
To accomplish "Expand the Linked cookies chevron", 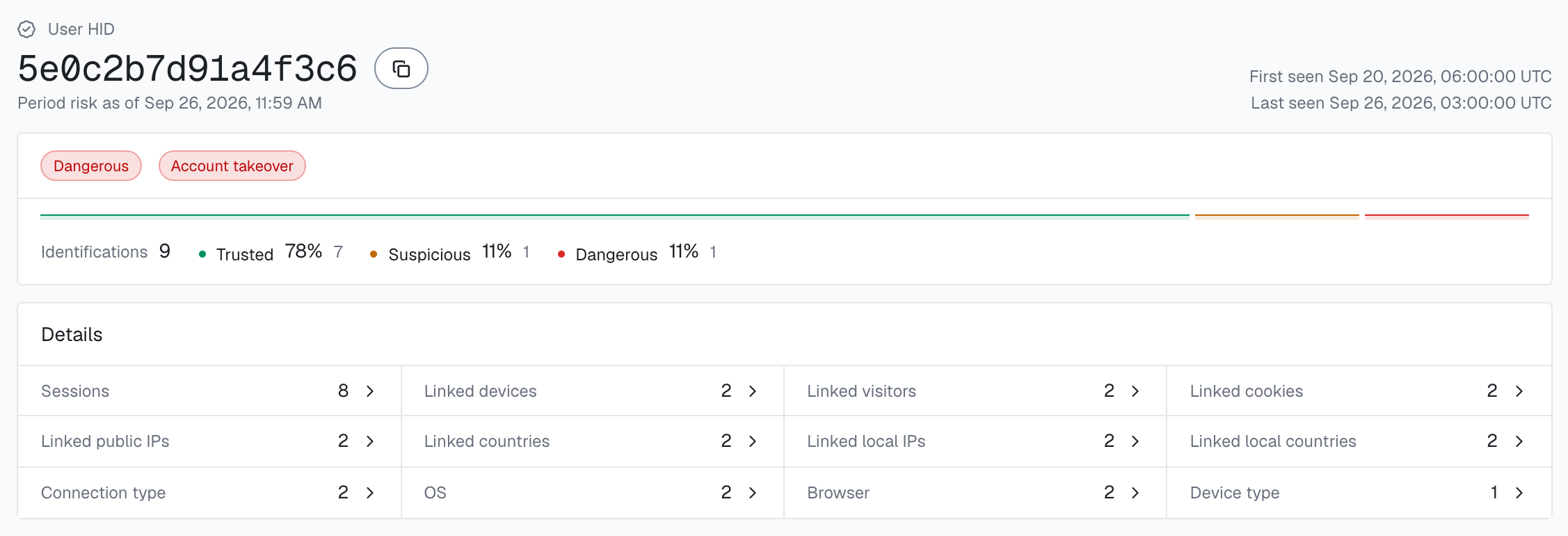I will coord(1519,391).
